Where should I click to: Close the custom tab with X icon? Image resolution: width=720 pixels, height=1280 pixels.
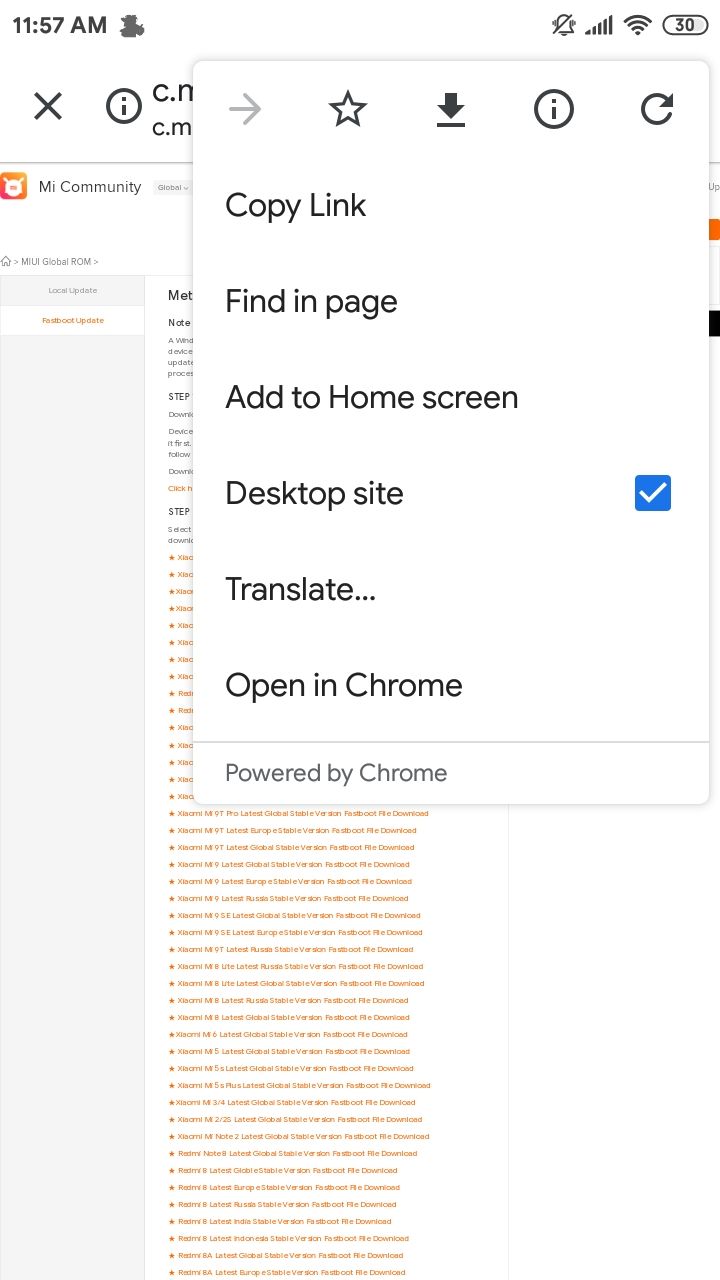coord(48,106)
